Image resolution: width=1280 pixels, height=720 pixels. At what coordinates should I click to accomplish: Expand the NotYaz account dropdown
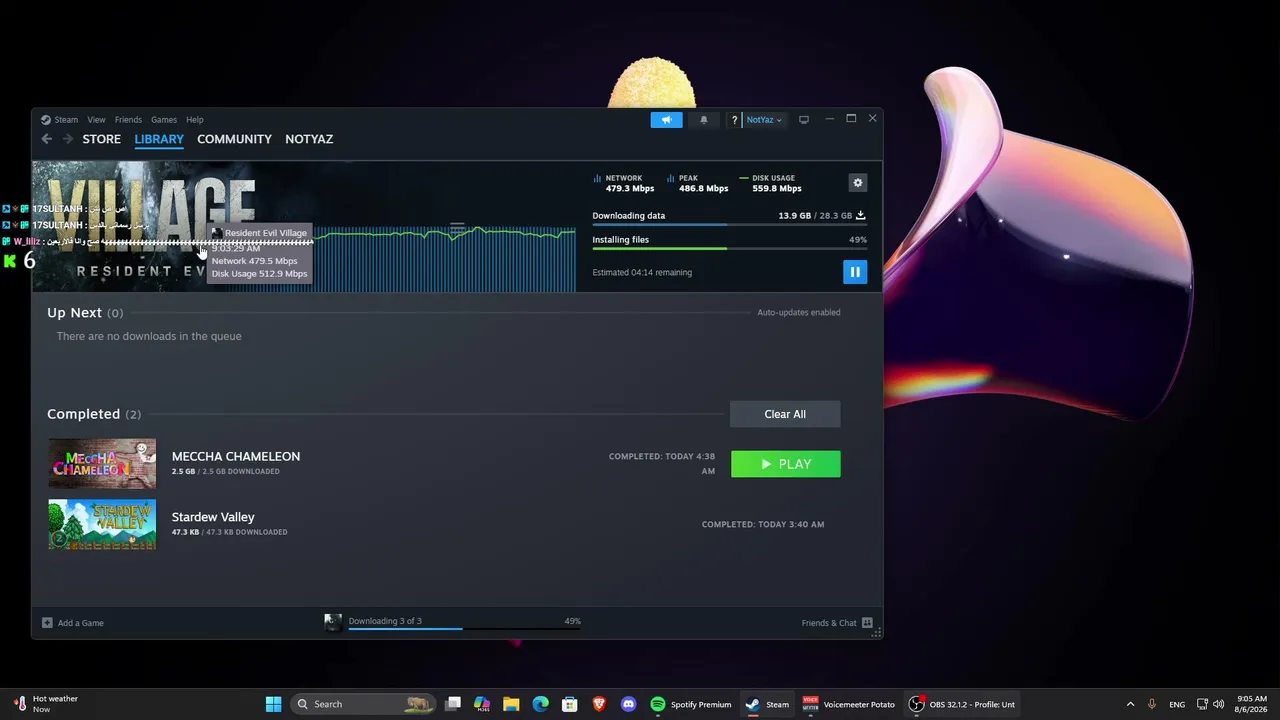point(764,120)
